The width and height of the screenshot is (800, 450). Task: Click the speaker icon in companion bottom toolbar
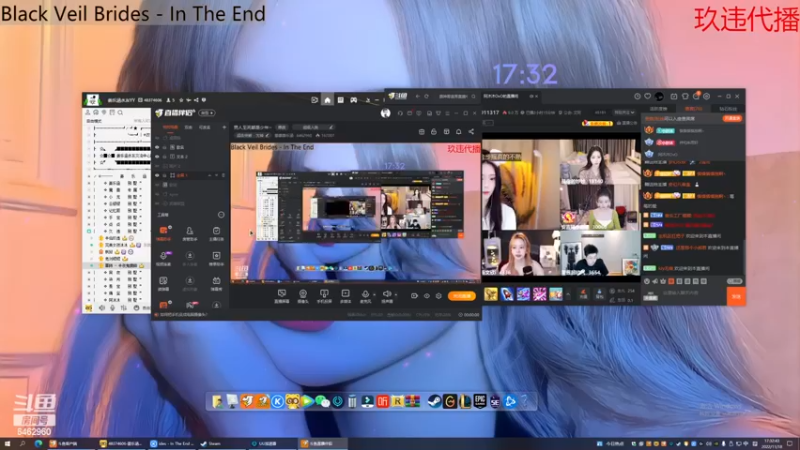(387, 294)
